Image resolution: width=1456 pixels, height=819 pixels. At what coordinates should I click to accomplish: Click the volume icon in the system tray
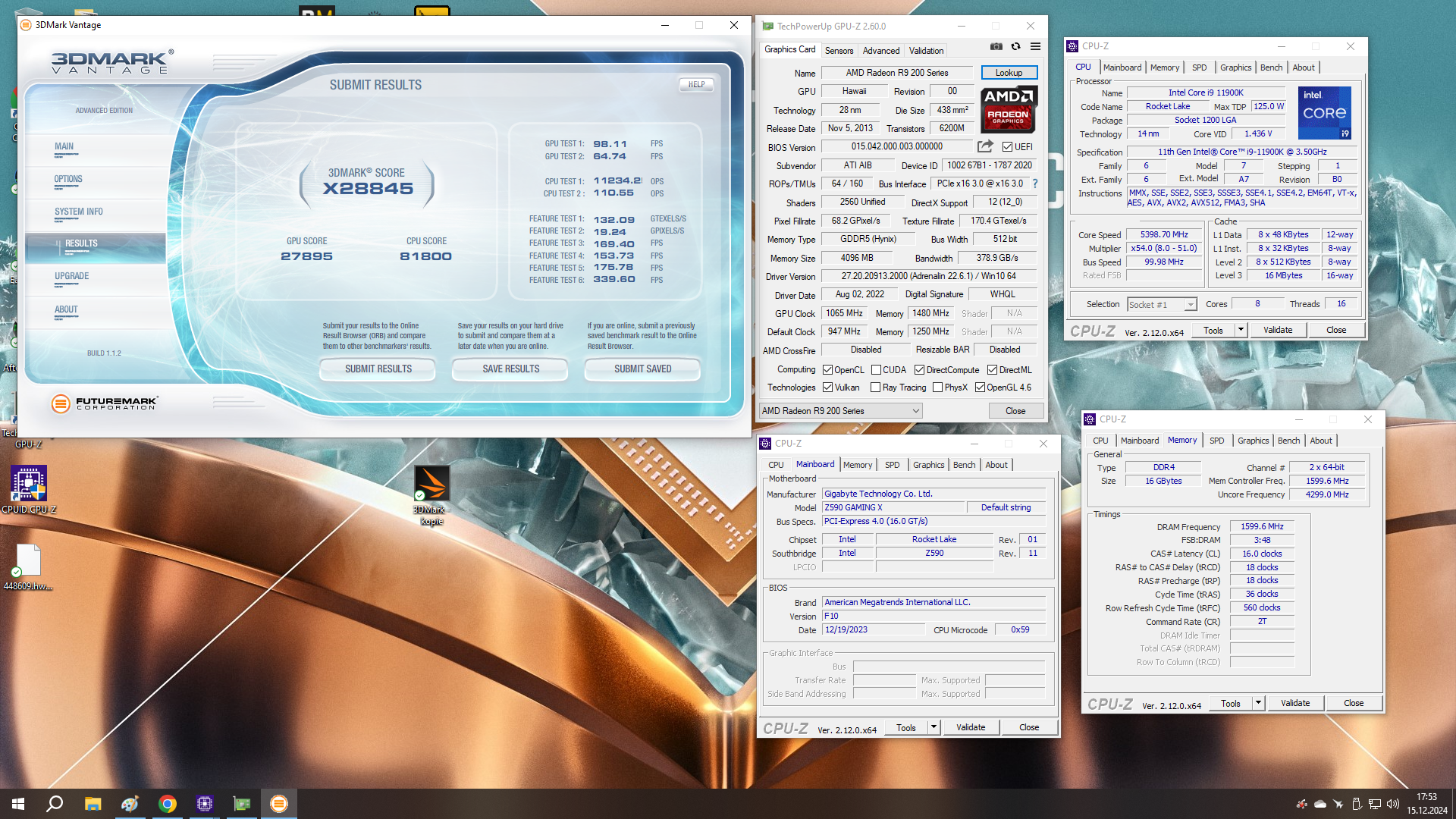[1392, 804]
